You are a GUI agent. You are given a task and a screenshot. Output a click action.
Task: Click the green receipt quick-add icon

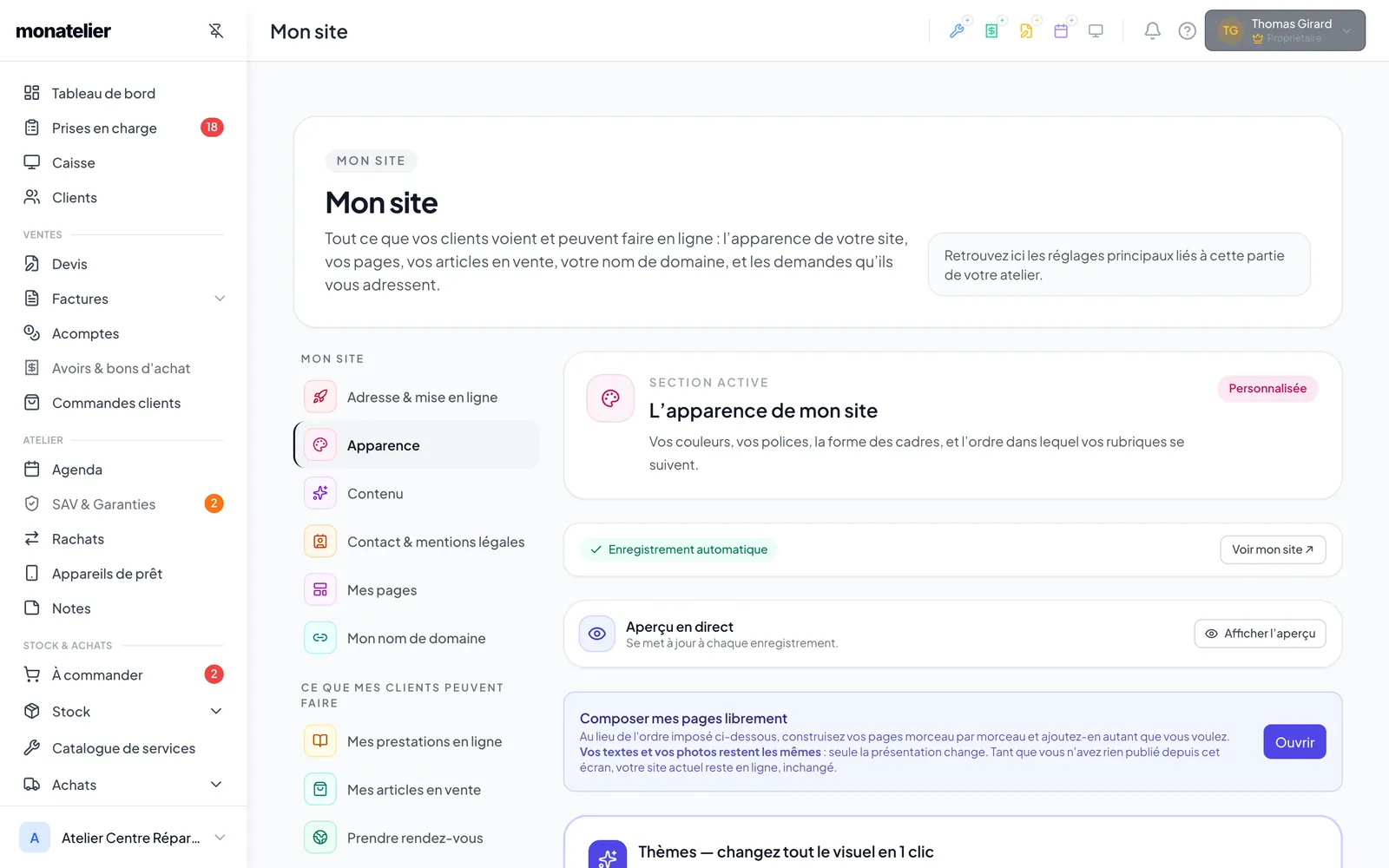click(991, 31)
